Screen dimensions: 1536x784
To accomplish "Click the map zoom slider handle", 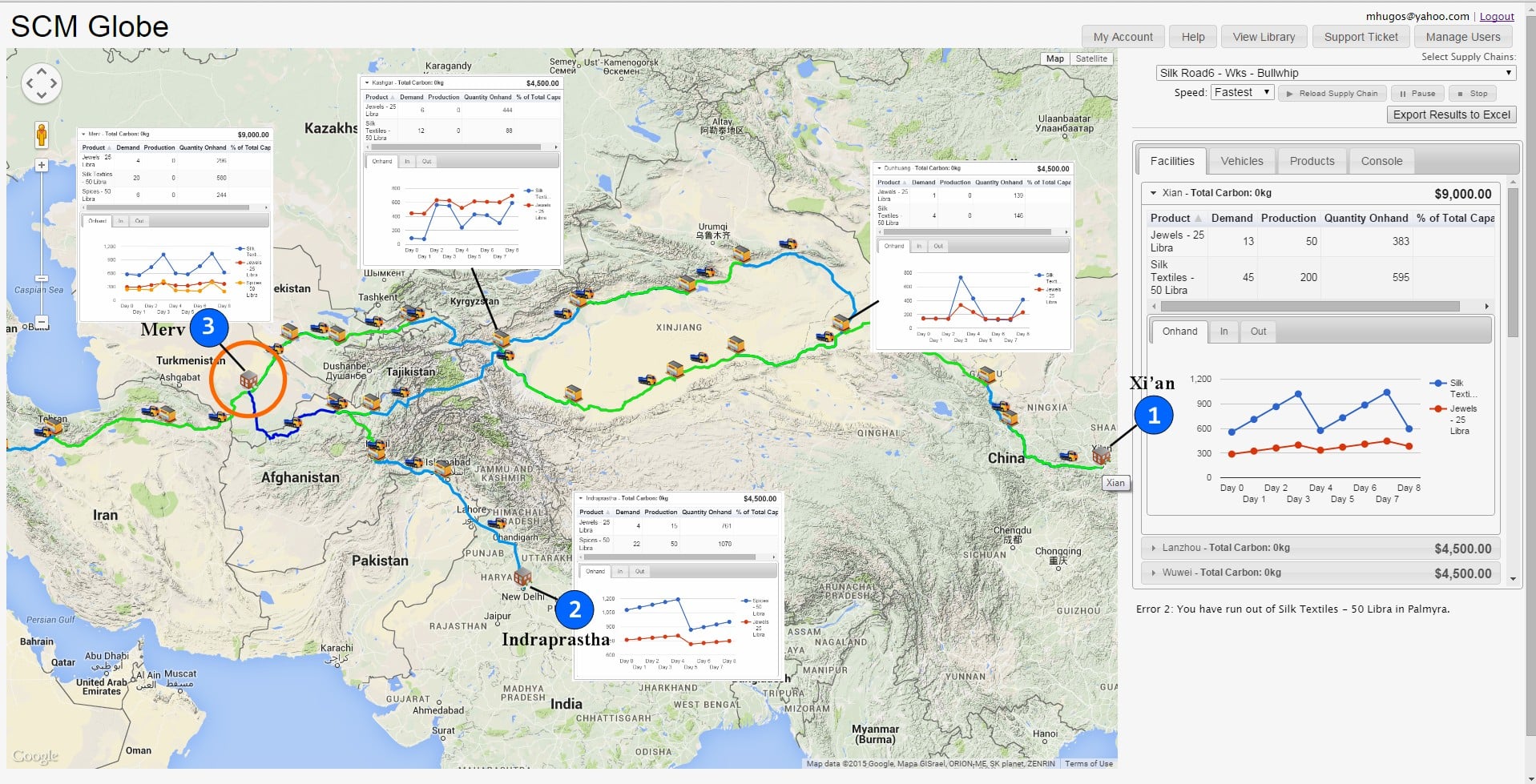I will pos(42,279).
